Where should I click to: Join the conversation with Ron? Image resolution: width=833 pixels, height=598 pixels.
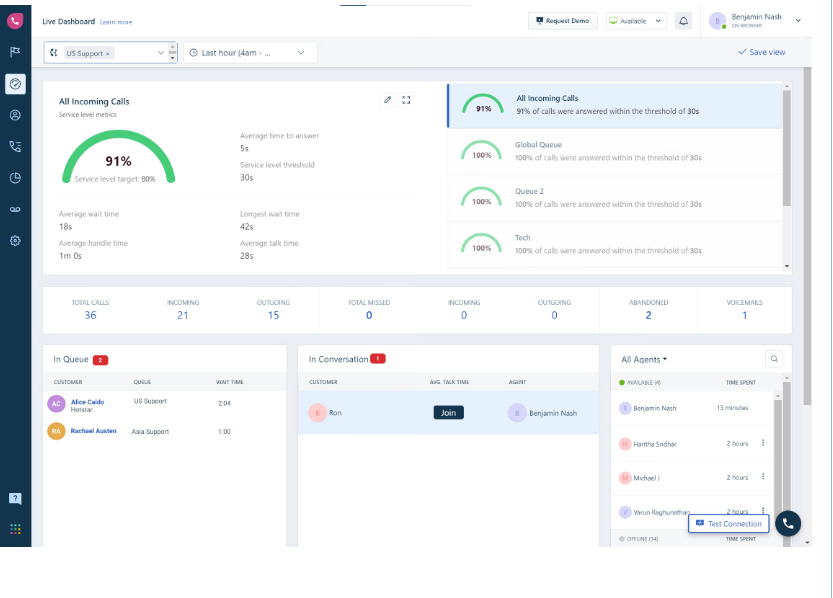pyautogui.click(x=448, y=413)
